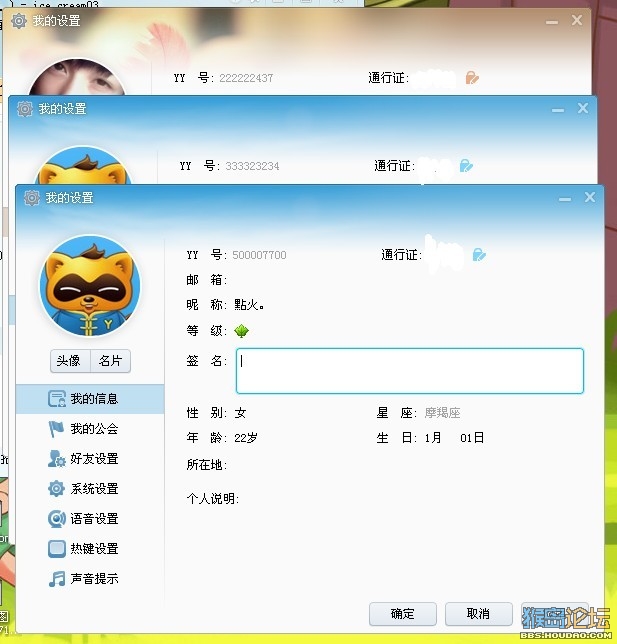Screen dimensions: 617x644
Task: Click the 我的公会 flag icon
Action: point(56,429)
